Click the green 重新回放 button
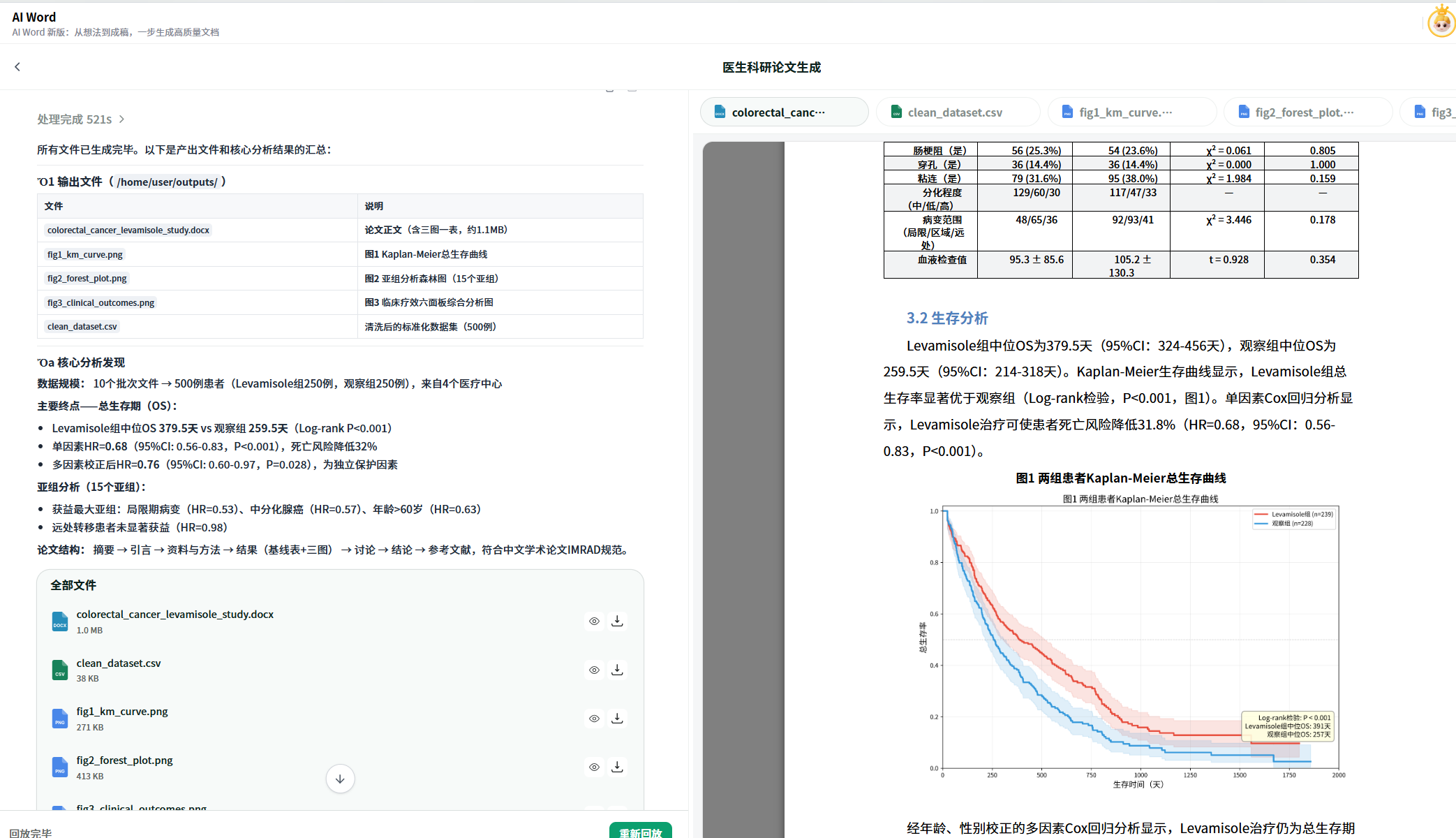The height and width of the screenshot is (838, 1456). [x=640, y=830]
